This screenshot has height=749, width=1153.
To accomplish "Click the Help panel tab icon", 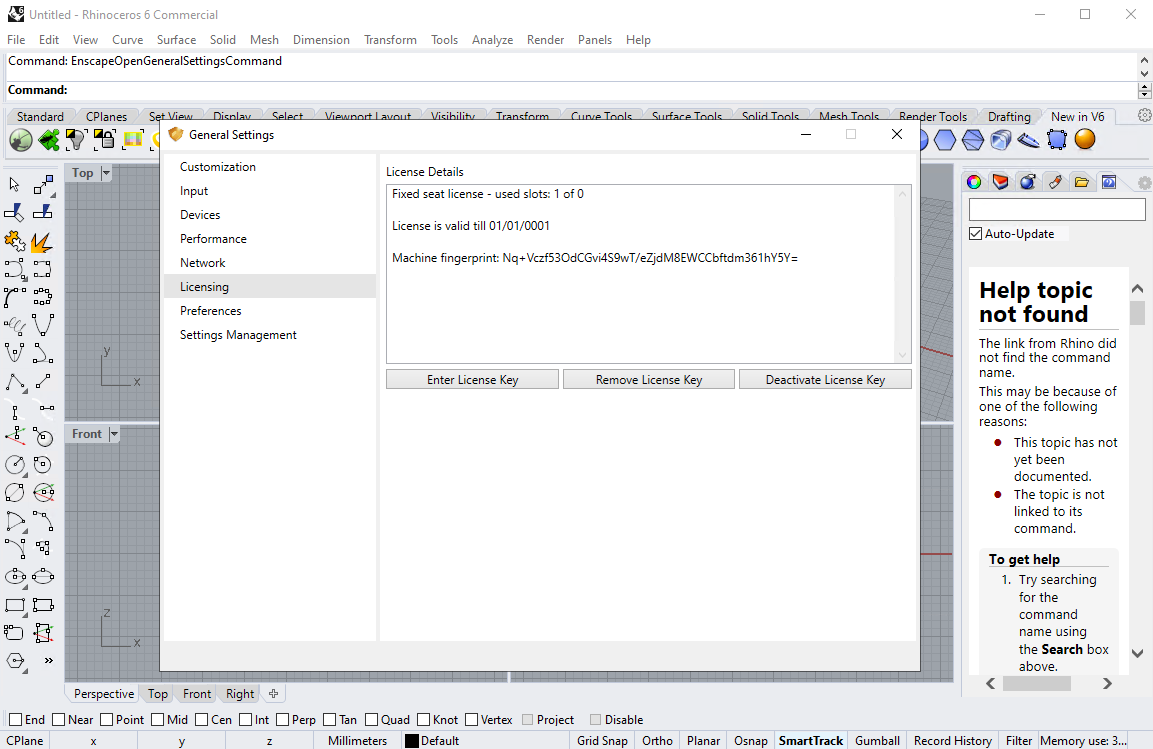I will [x=1108, y=181].
